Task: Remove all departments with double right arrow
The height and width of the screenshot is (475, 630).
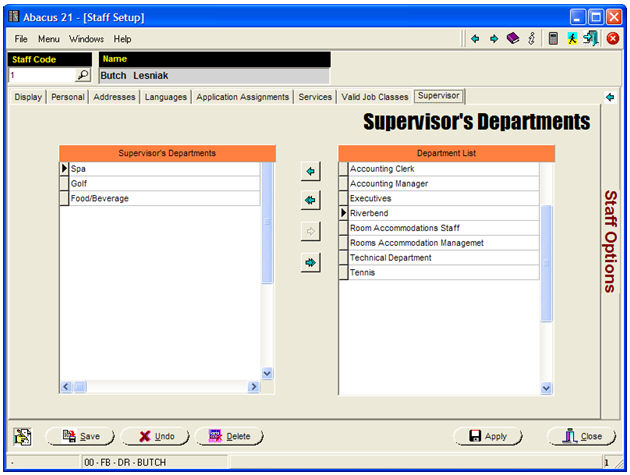Action: [310, 262]
